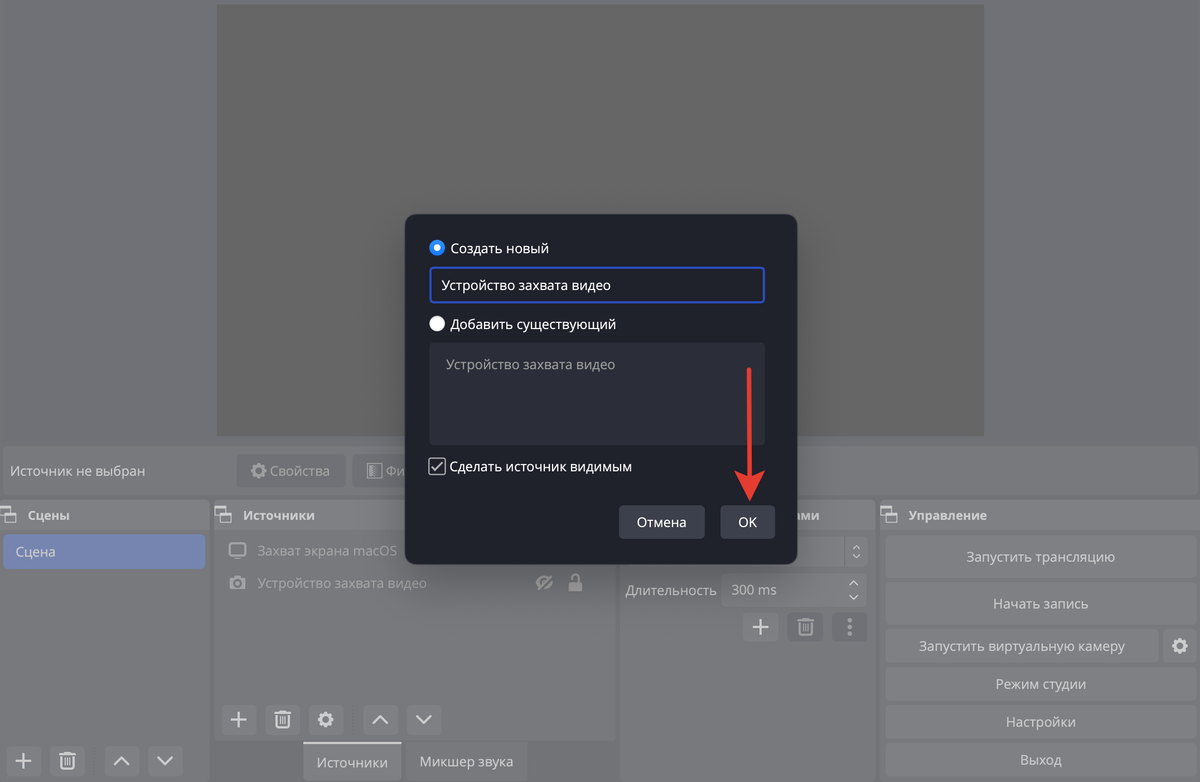Open the scene transition type dropdown
The width and height of the screenshot is (1200, 782).
pos(854,551)
